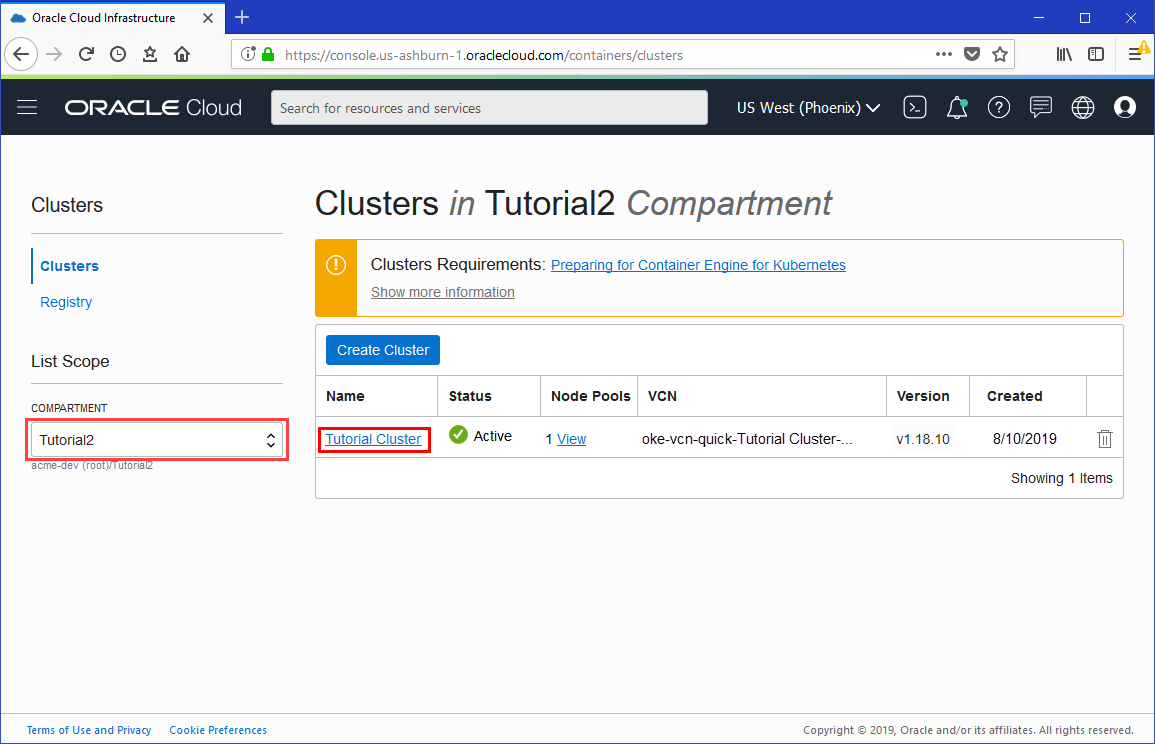
Task: Click the Create Cluster button
Action: click(x=383, y=350)
